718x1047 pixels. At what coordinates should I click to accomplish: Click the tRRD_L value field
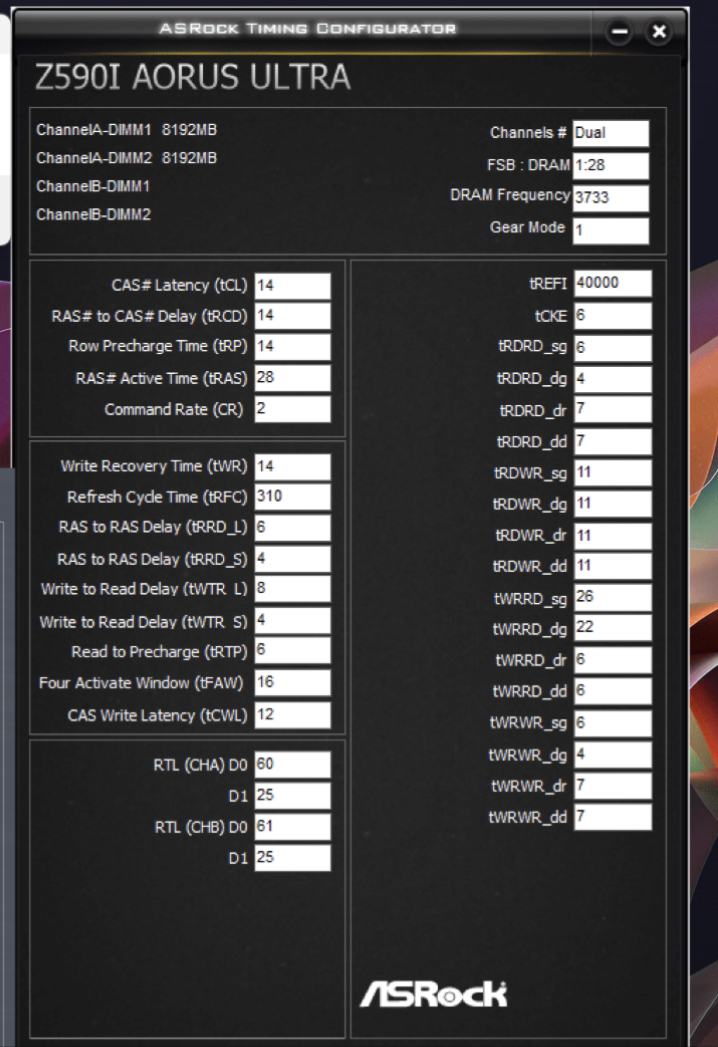point(293,528)
